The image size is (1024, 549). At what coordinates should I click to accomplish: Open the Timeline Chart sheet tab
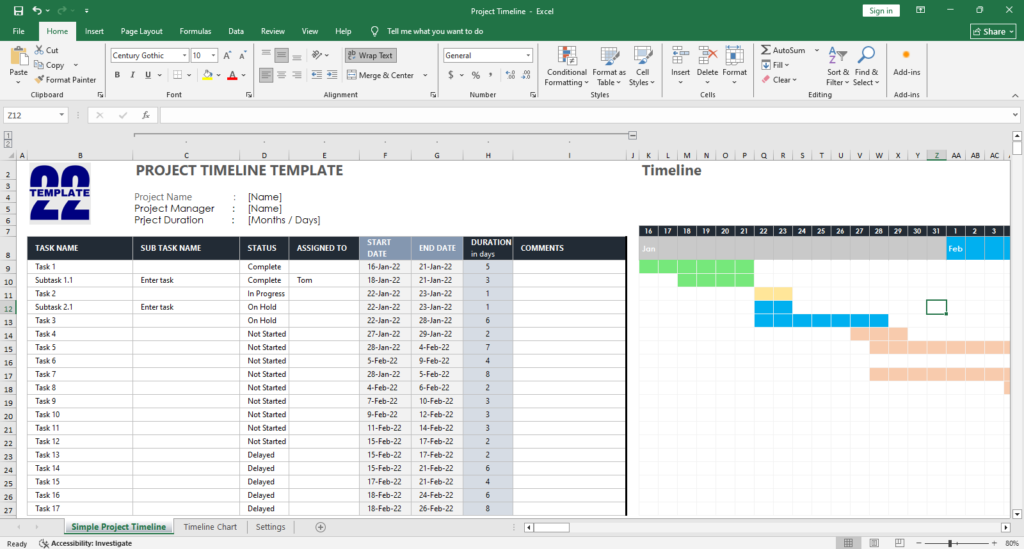click(210, 527)
